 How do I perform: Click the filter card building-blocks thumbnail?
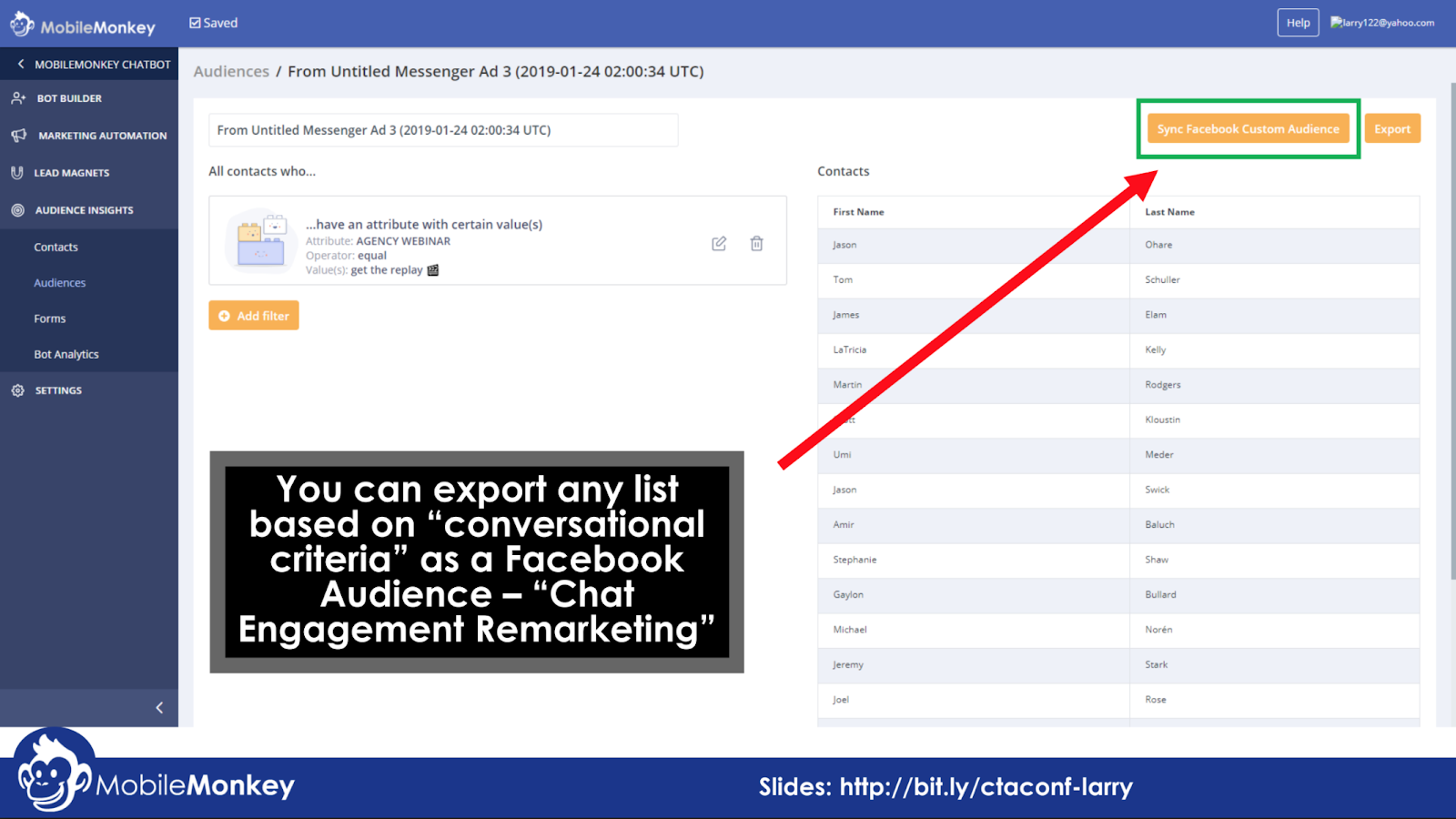click(x=261, y=241)
